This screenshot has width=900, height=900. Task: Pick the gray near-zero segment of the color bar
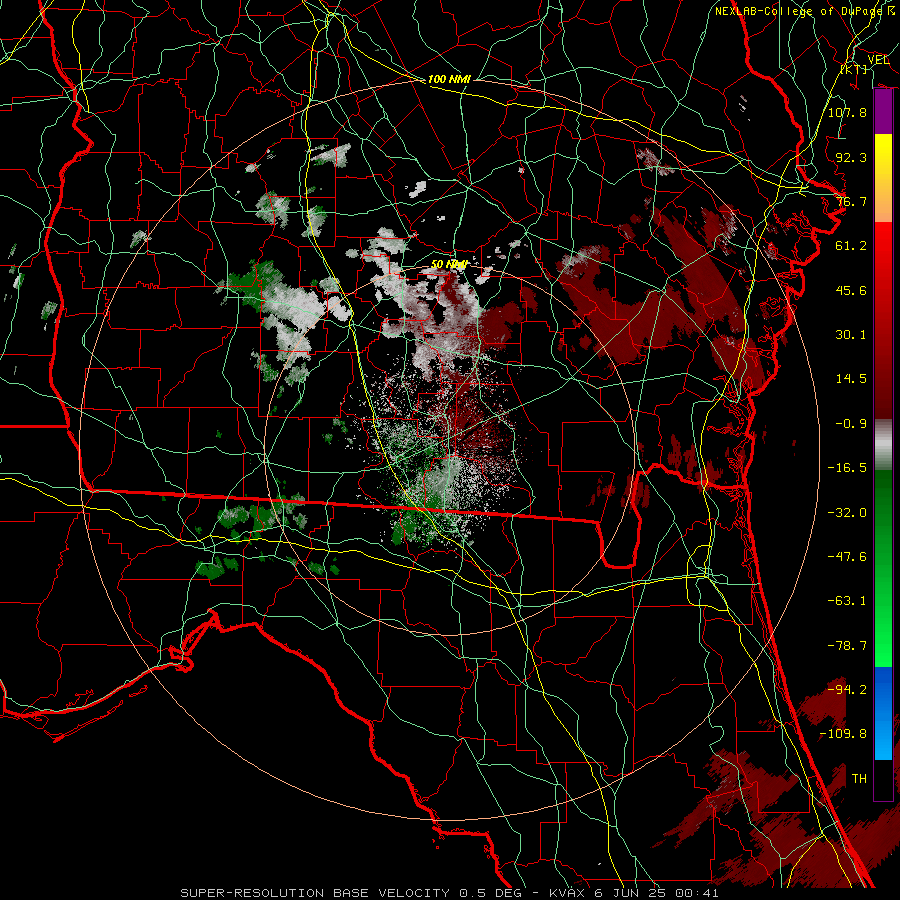coord(883,442)
